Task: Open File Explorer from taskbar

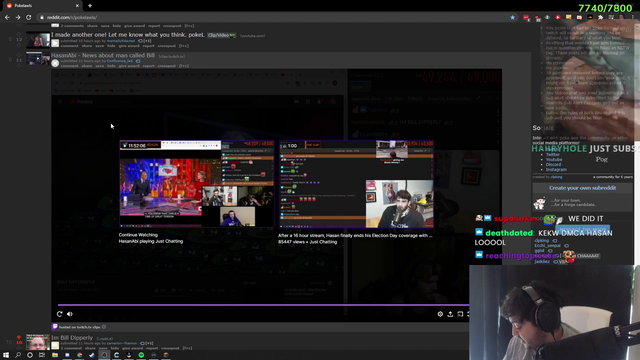Action: tap(55, 355)
